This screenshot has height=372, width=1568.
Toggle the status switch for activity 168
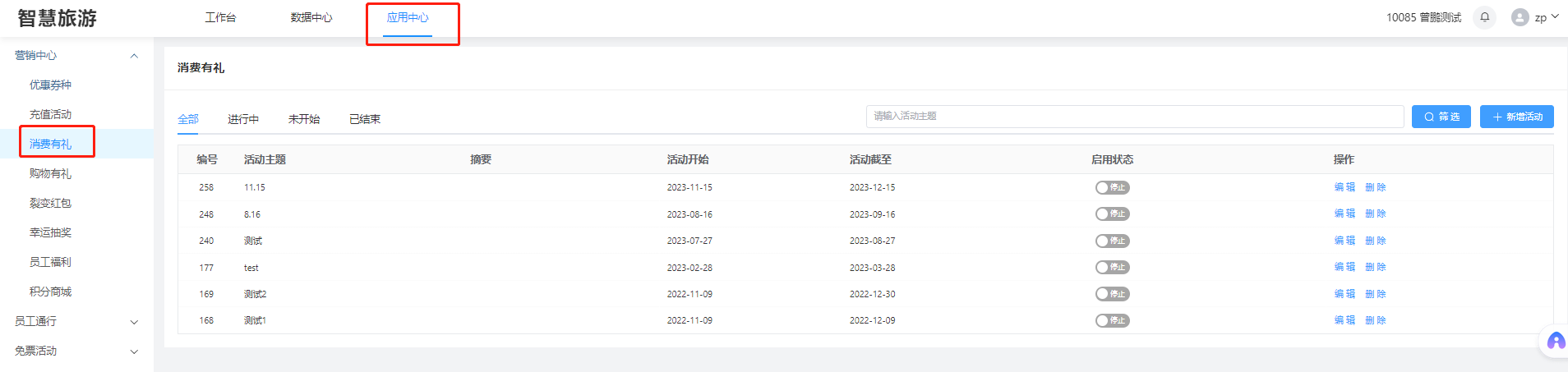1112,320
